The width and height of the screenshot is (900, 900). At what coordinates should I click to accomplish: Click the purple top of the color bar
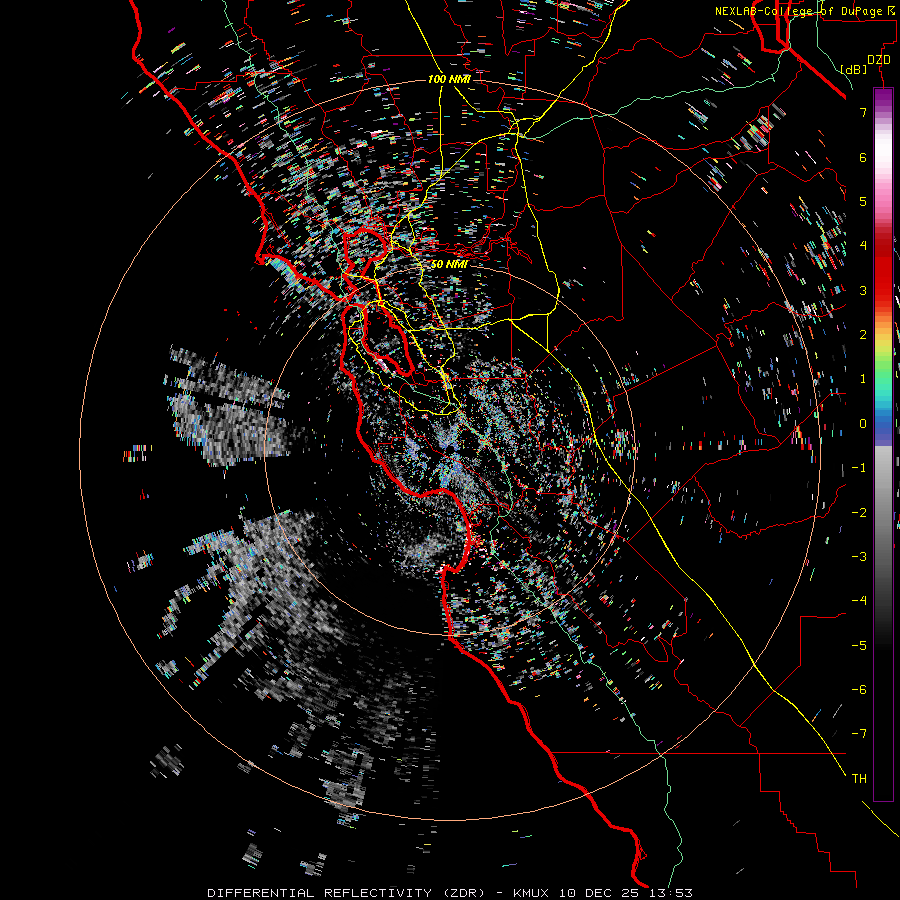[883, 98]
